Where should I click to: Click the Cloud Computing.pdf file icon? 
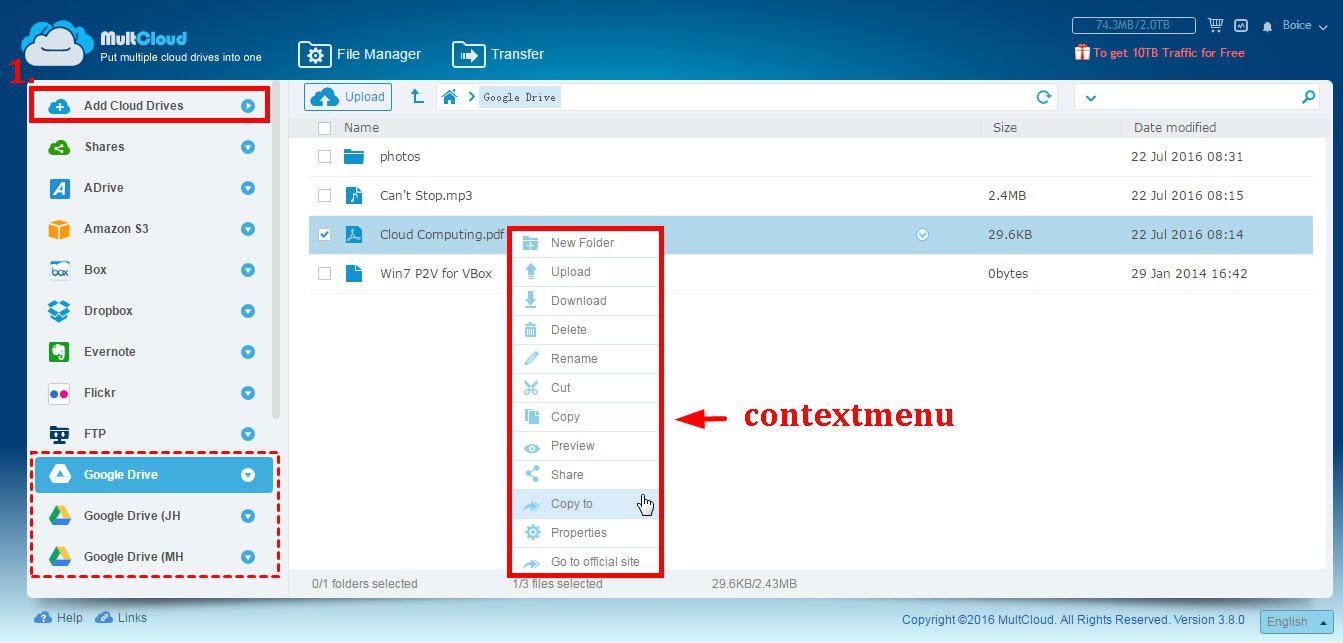354,234
